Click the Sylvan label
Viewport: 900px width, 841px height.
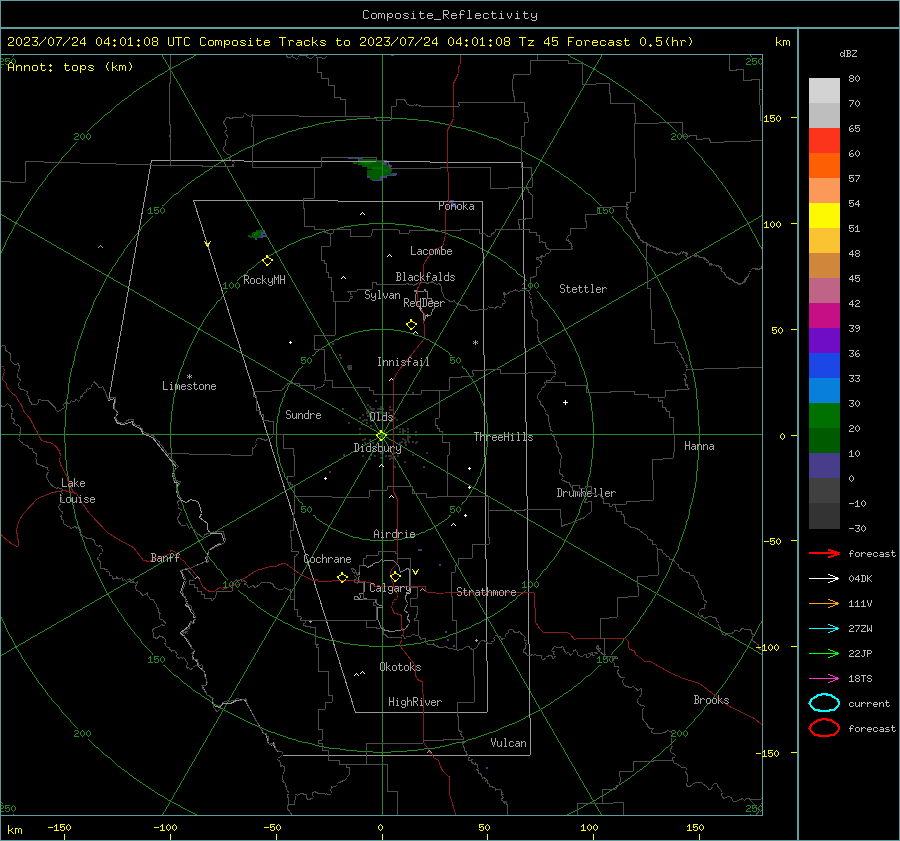pyautogui.click(x=382, y=295)
